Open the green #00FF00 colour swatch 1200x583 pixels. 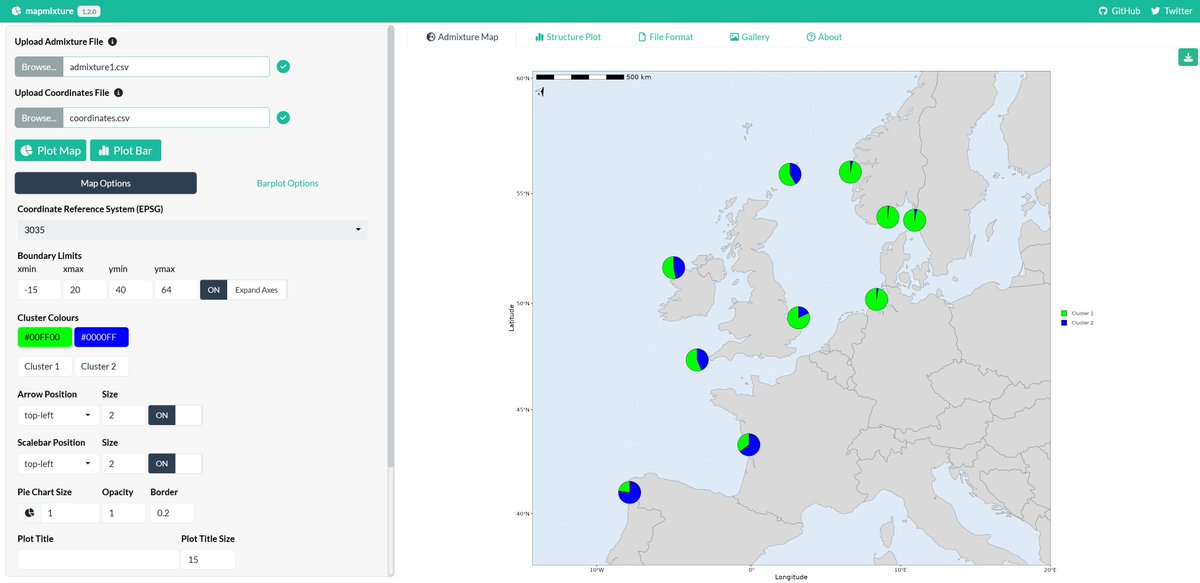(44, 337)
